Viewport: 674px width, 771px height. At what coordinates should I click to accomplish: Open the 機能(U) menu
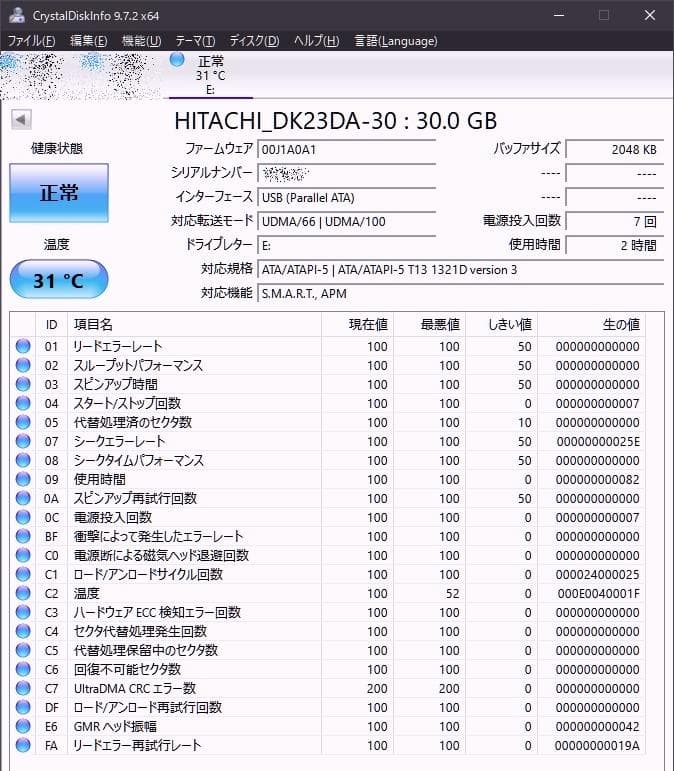click(x=141, y=41)
